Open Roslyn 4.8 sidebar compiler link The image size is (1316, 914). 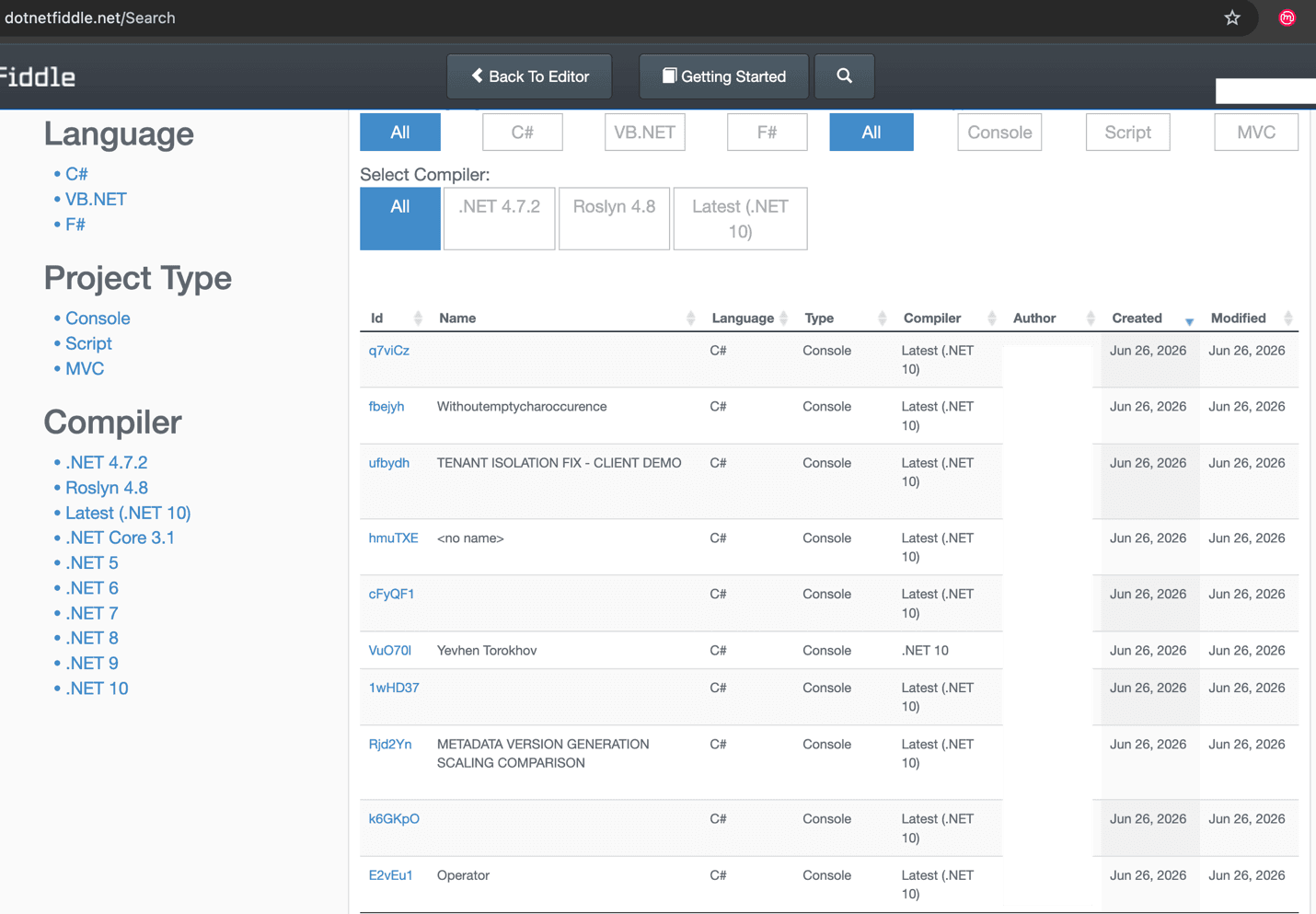tap(107, 488)
